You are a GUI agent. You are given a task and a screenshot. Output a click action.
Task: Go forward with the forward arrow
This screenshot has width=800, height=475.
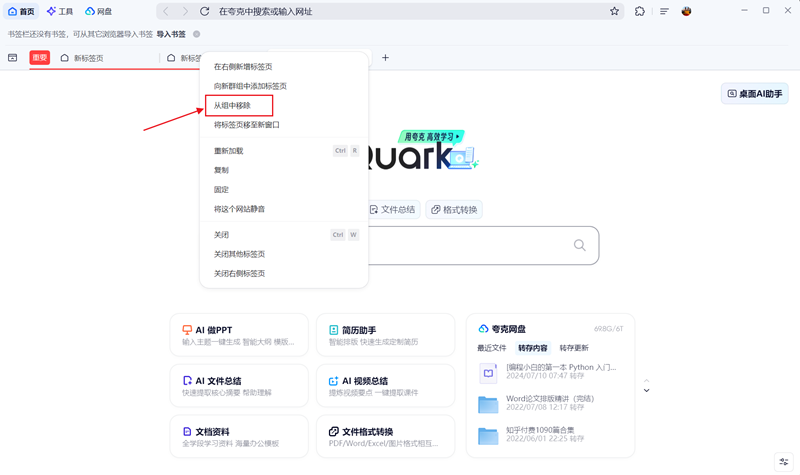pos(185,11)
